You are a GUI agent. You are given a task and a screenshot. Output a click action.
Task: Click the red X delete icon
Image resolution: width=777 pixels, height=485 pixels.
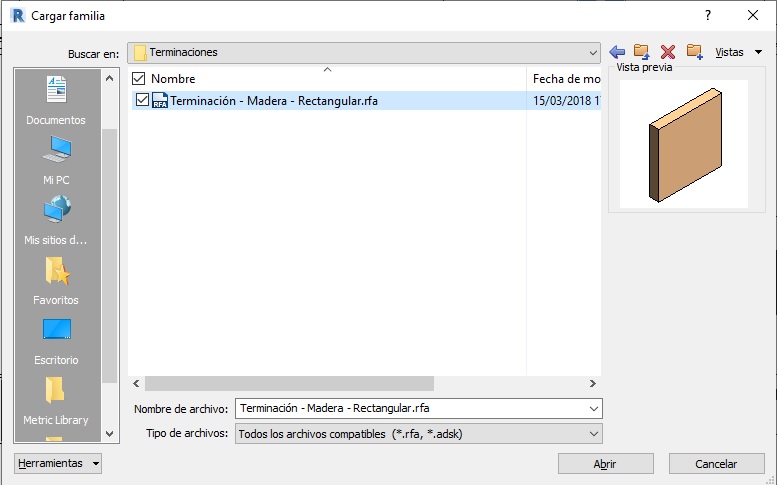(x=668, y=52)
